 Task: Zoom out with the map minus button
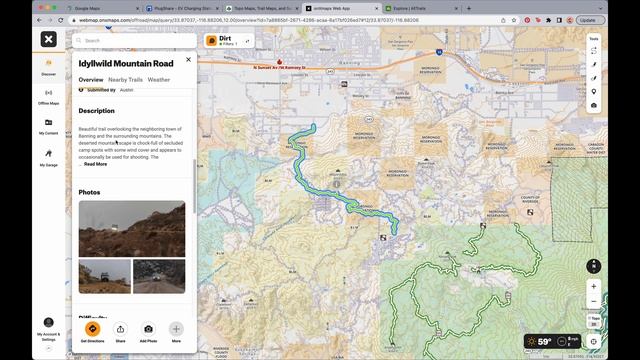click(594, 301)
